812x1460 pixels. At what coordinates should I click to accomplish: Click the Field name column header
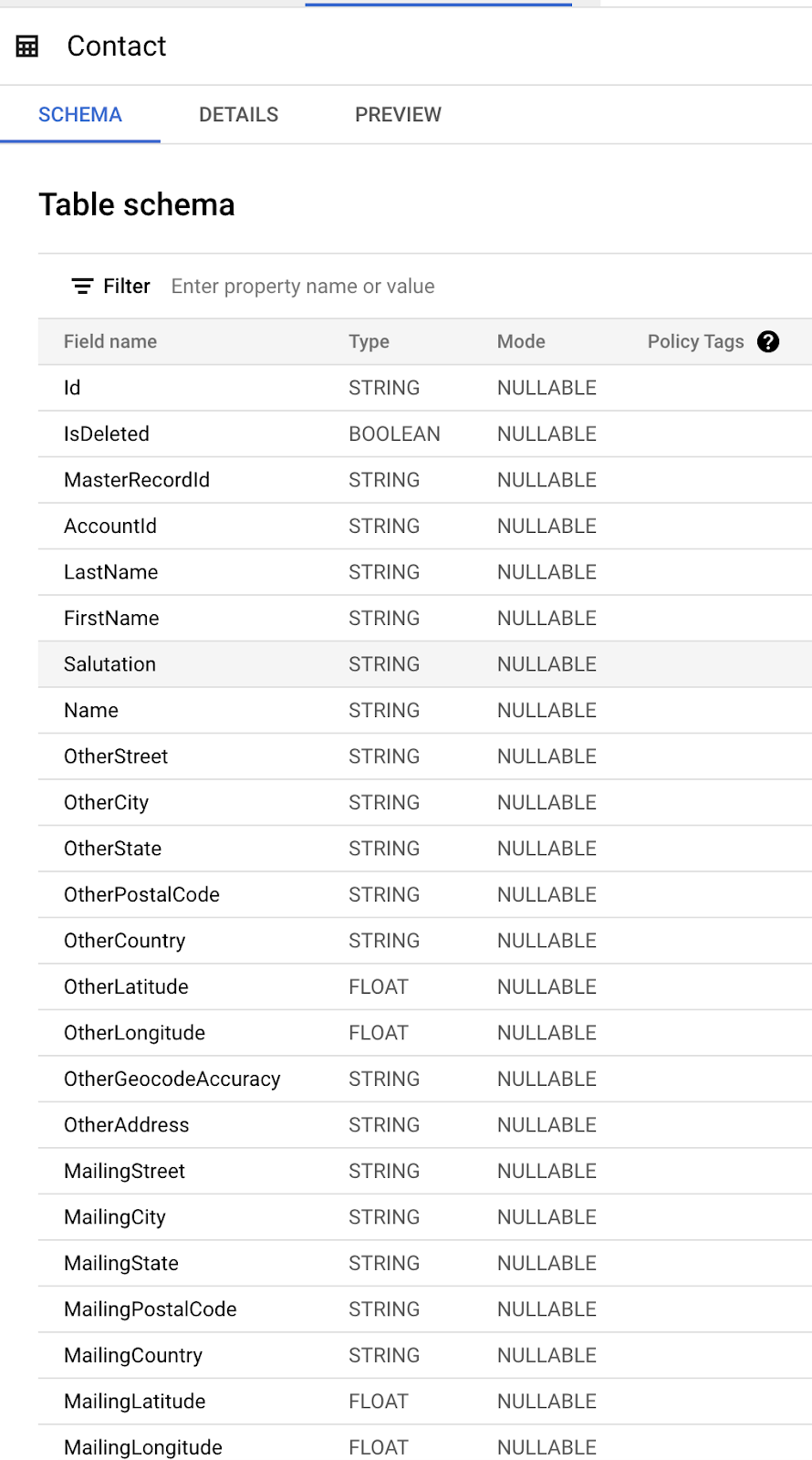pos(110,341)
